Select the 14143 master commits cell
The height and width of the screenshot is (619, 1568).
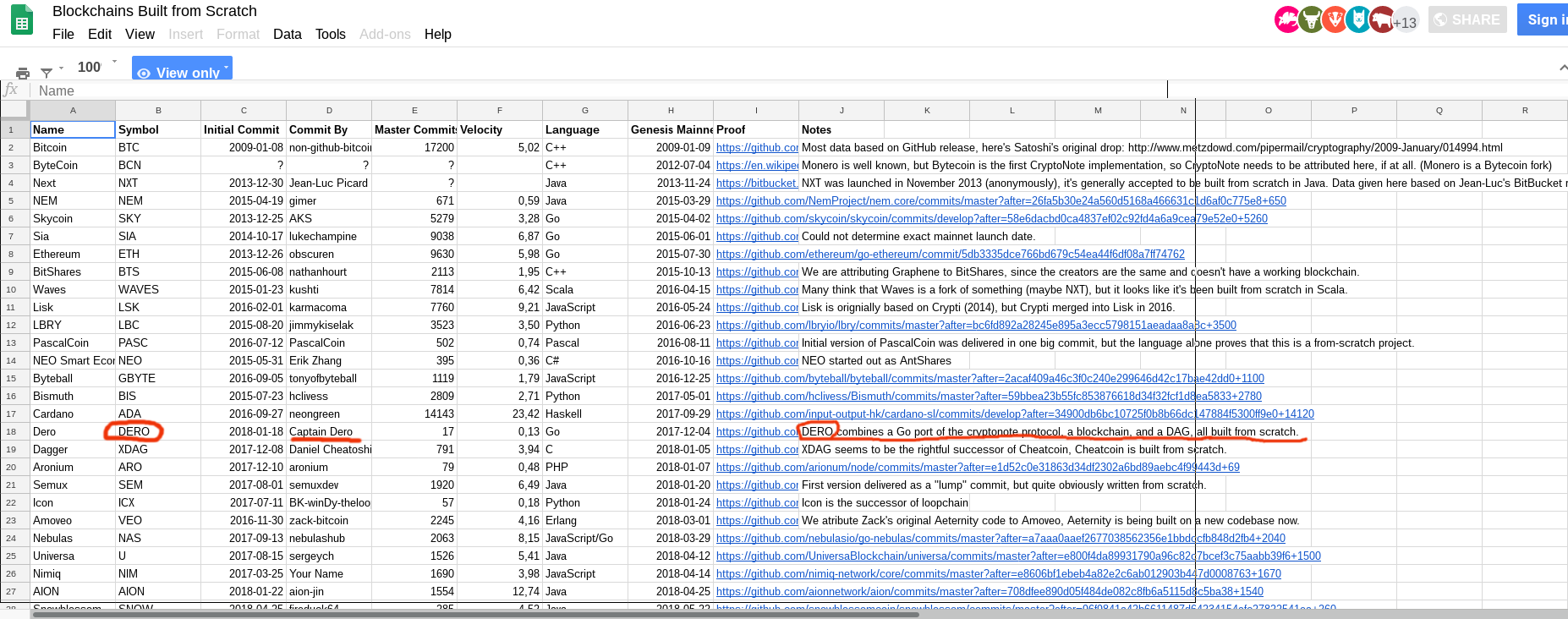pyautogui.click(x=414, y=414)
